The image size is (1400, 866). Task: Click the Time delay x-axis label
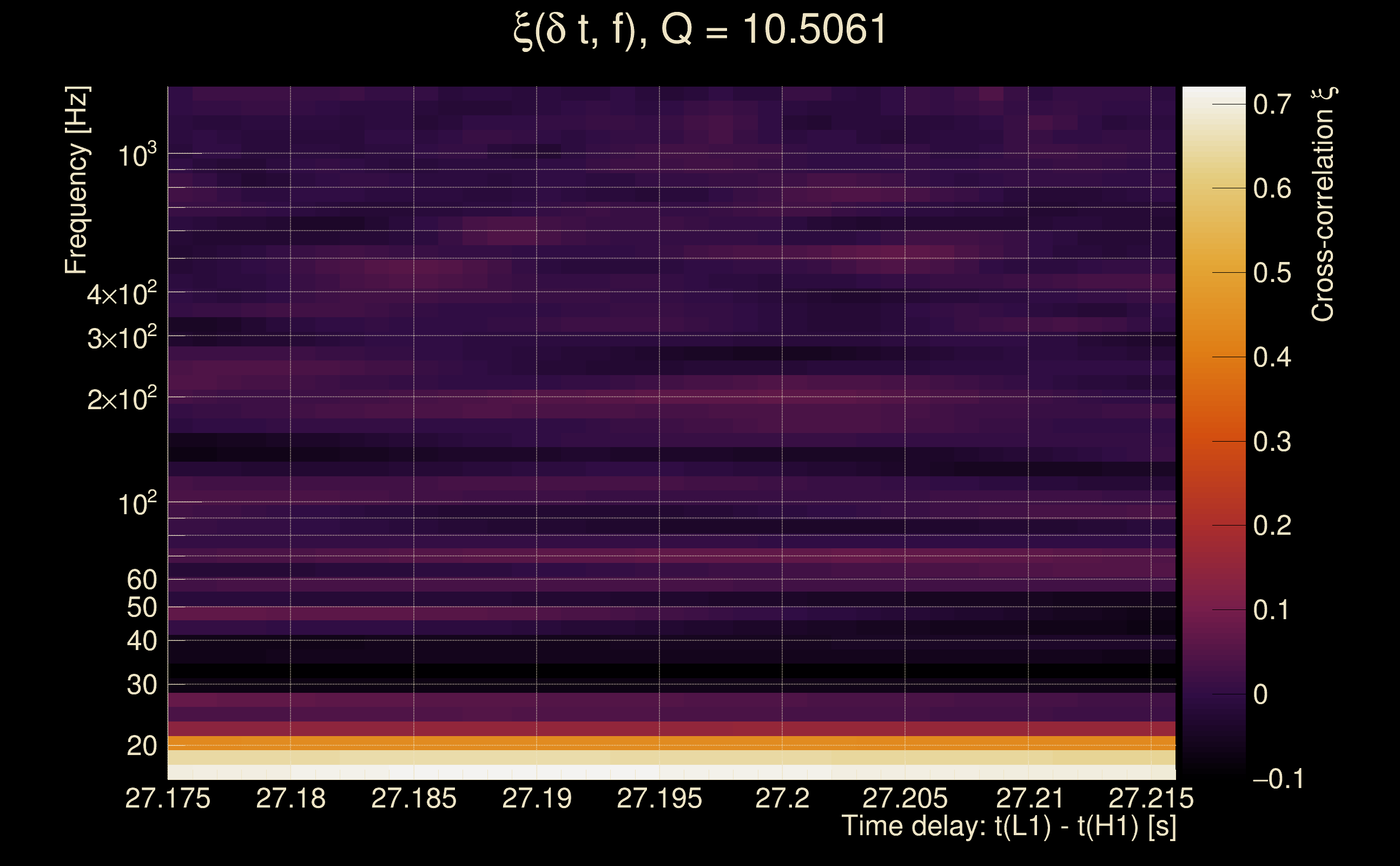point(1008,826)
